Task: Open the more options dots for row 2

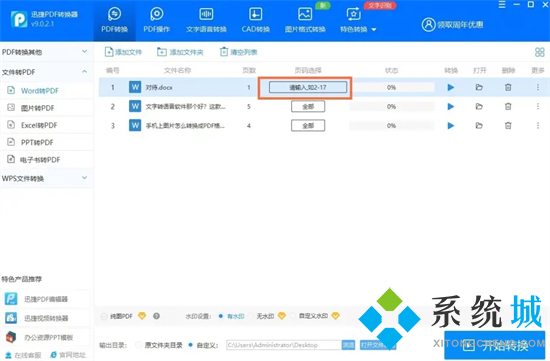Action: pyautogui.click(x=538, y=106)
